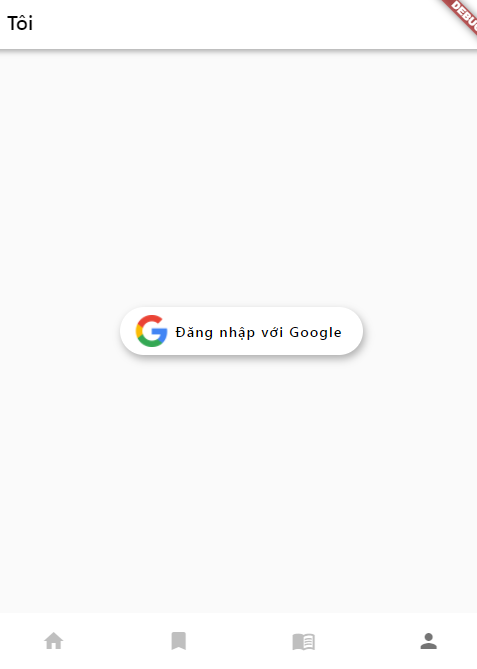Screen dimensions: 477x669
Task: Click the colorful Google G logo
Action: pyautogui.click(x=151, y=331)
